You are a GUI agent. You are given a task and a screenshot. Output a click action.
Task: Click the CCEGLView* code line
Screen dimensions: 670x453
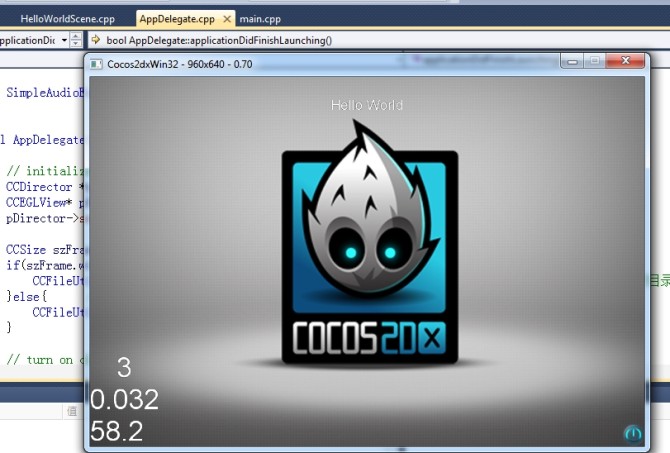pos(45,203)
